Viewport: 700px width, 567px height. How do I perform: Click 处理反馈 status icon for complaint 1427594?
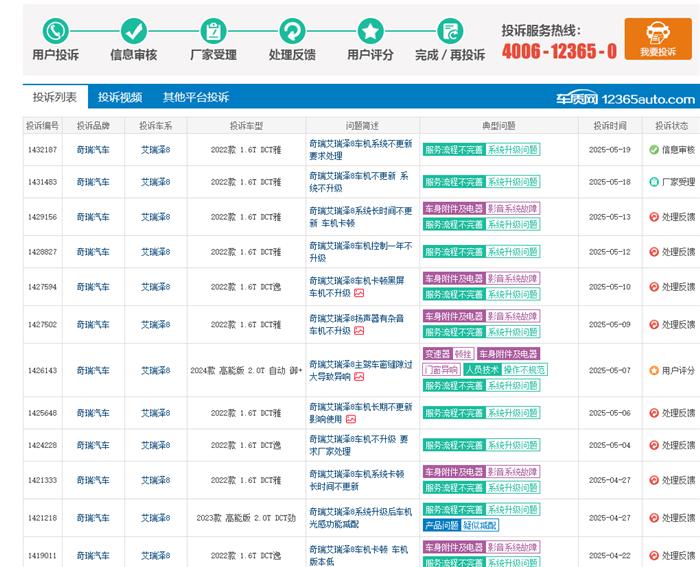654,287
